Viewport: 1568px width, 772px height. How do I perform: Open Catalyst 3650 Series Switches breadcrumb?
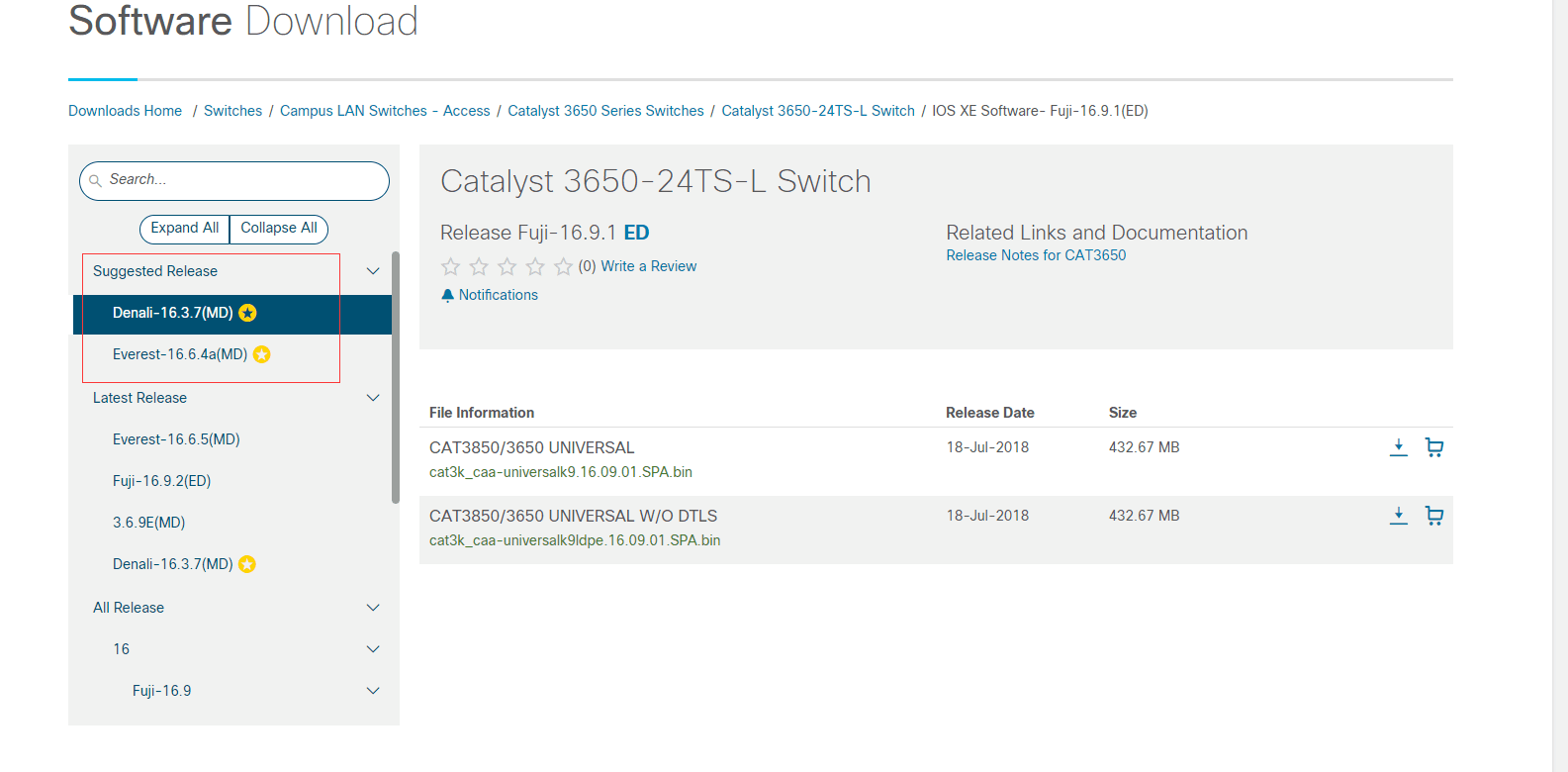606,111
